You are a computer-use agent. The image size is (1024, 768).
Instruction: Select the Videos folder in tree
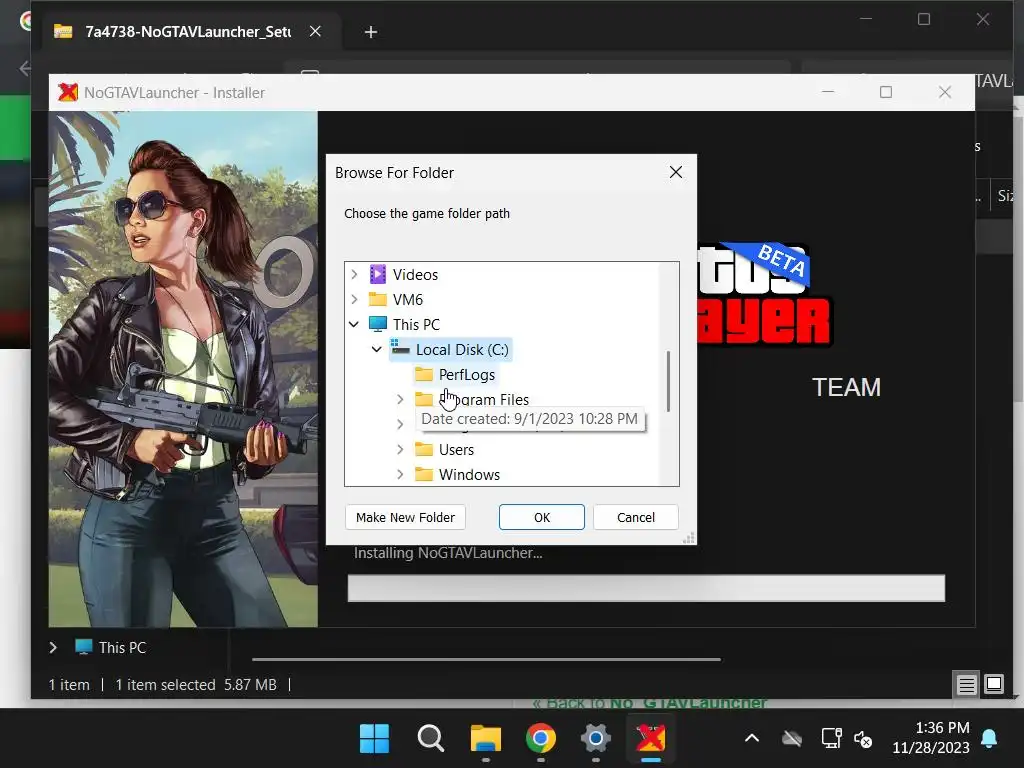click(x=415, y=274)
